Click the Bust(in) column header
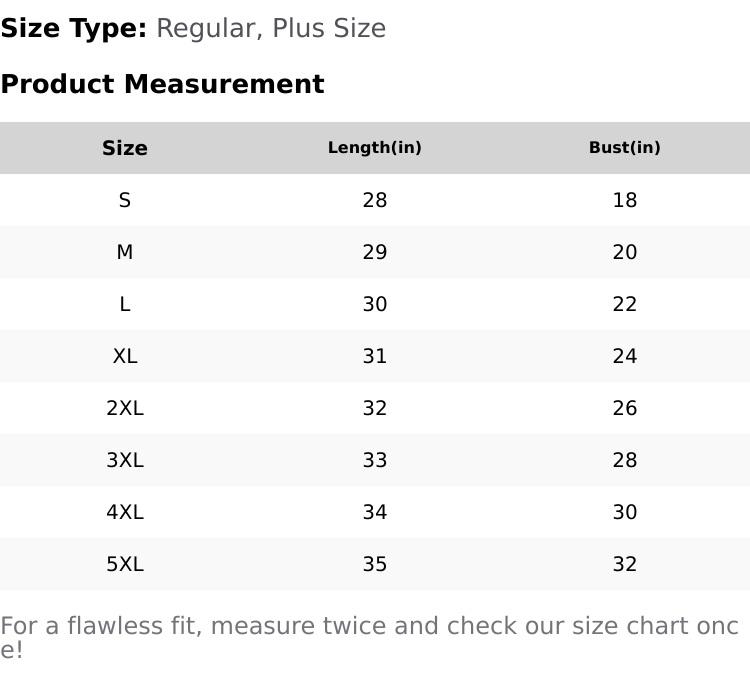The image size is (750, 686). [625, 148]
